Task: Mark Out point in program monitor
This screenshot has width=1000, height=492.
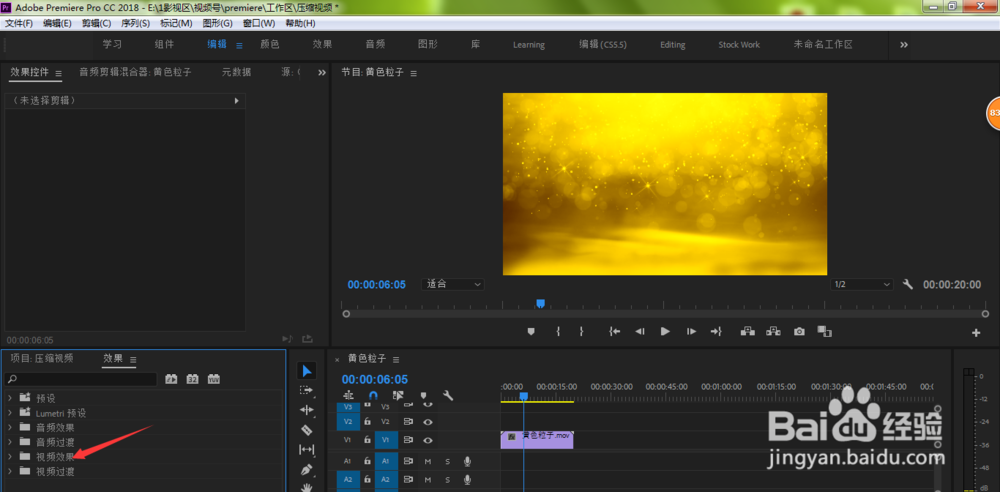Action: 581,331
